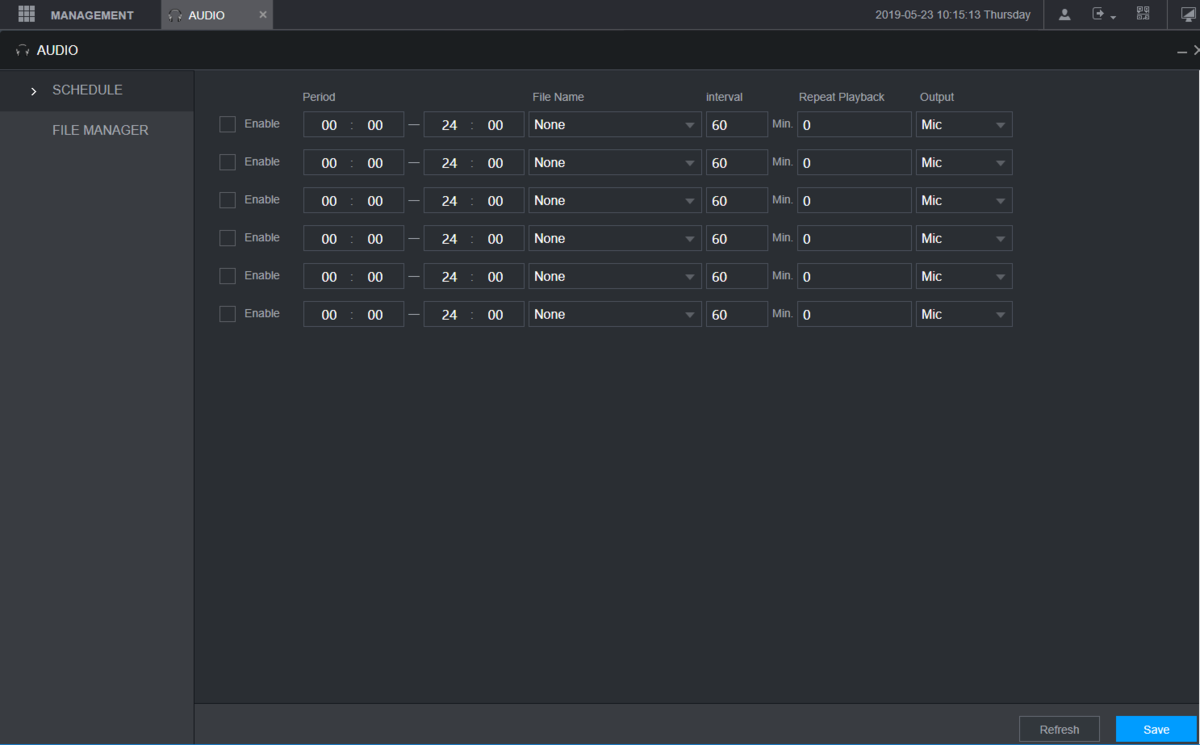Open the apps grid icon

pyautogui.click(x=27, y=14)
